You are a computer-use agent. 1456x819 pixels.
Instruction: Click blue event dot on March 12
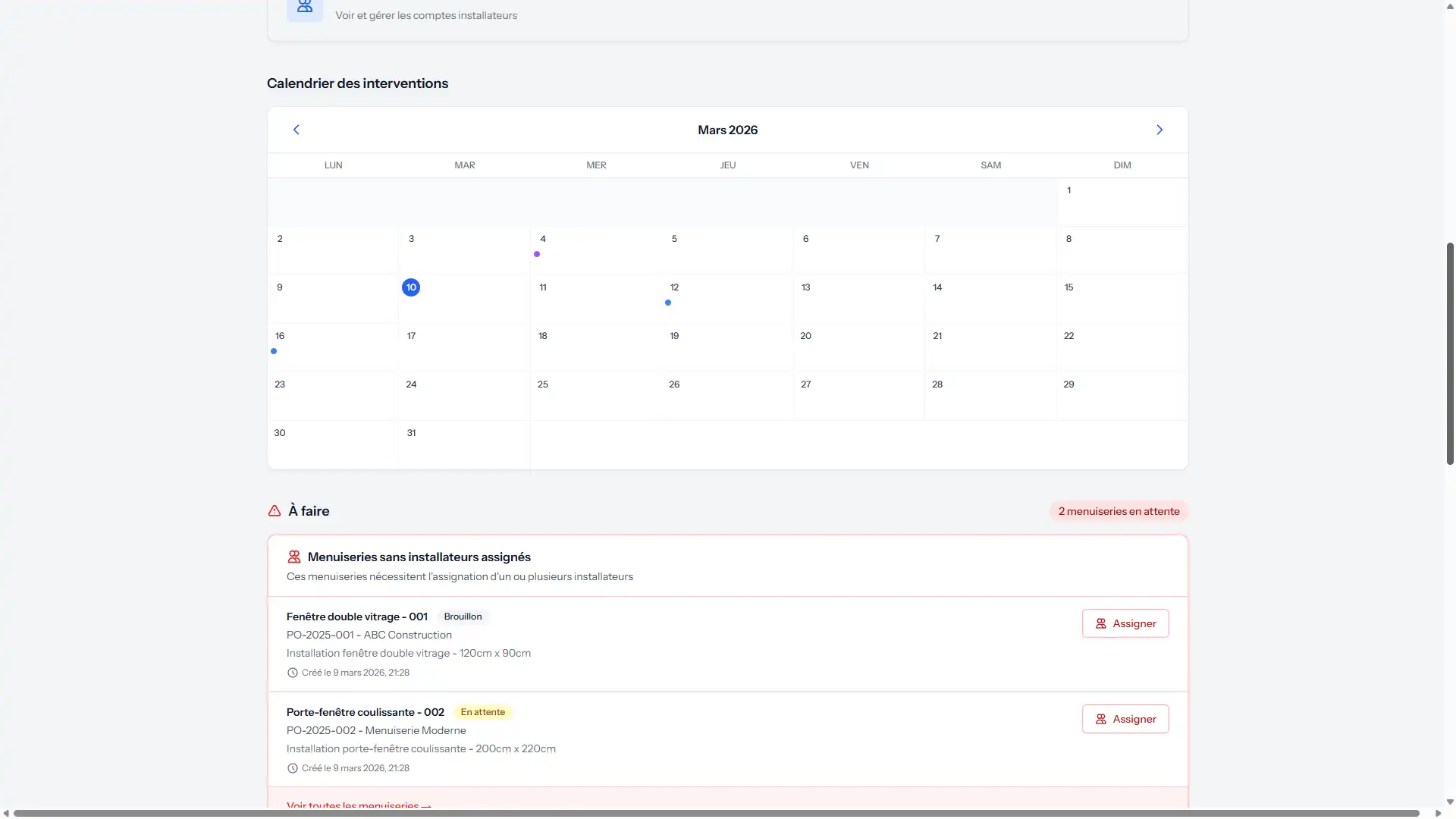(x=668, y=303)
